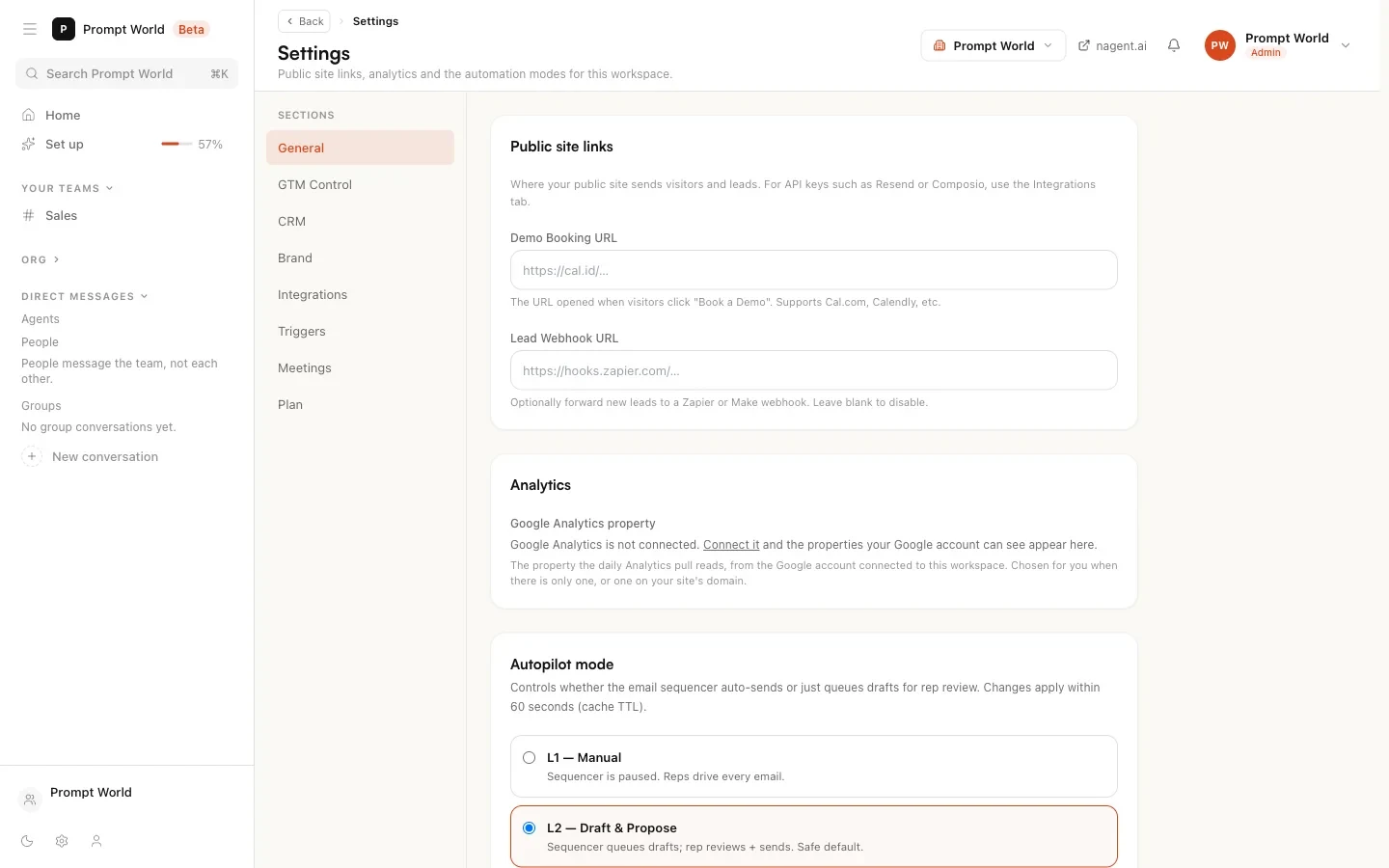Select the General section
The image size is (1389, 868).
click(360, 148)
